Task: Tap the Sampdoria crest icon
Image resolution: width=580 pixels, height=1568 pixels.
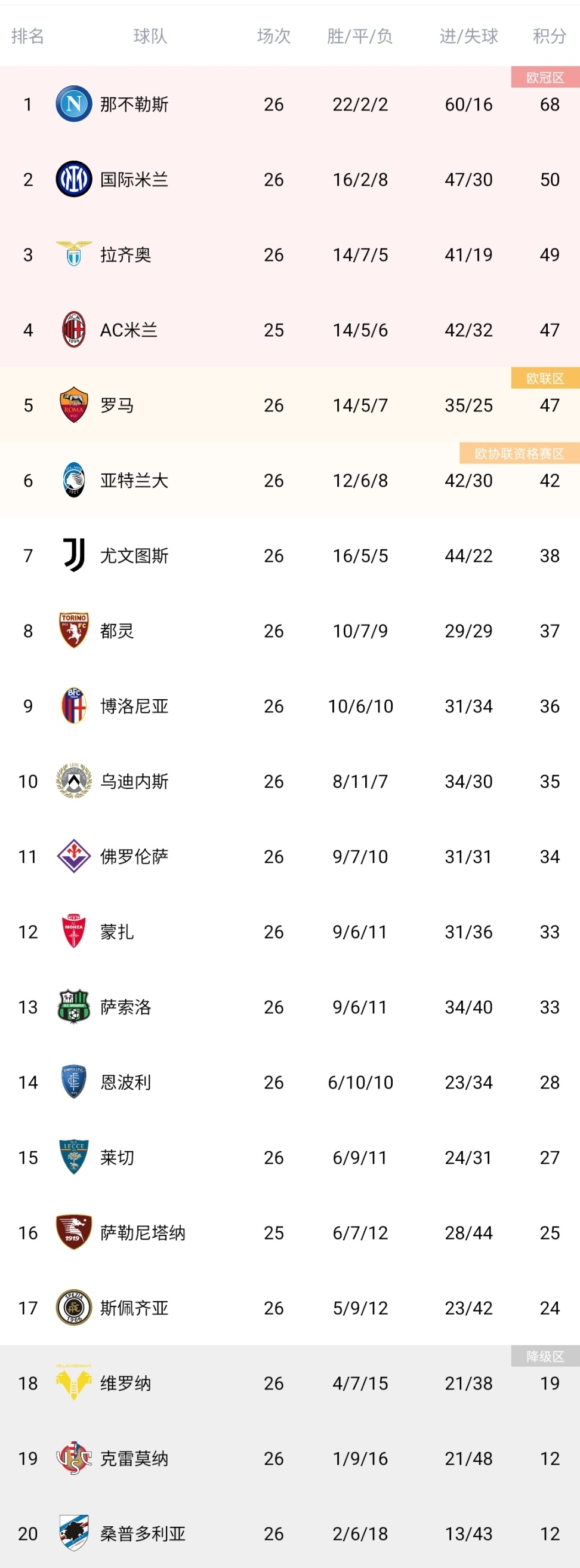Action: [73, 1533]
